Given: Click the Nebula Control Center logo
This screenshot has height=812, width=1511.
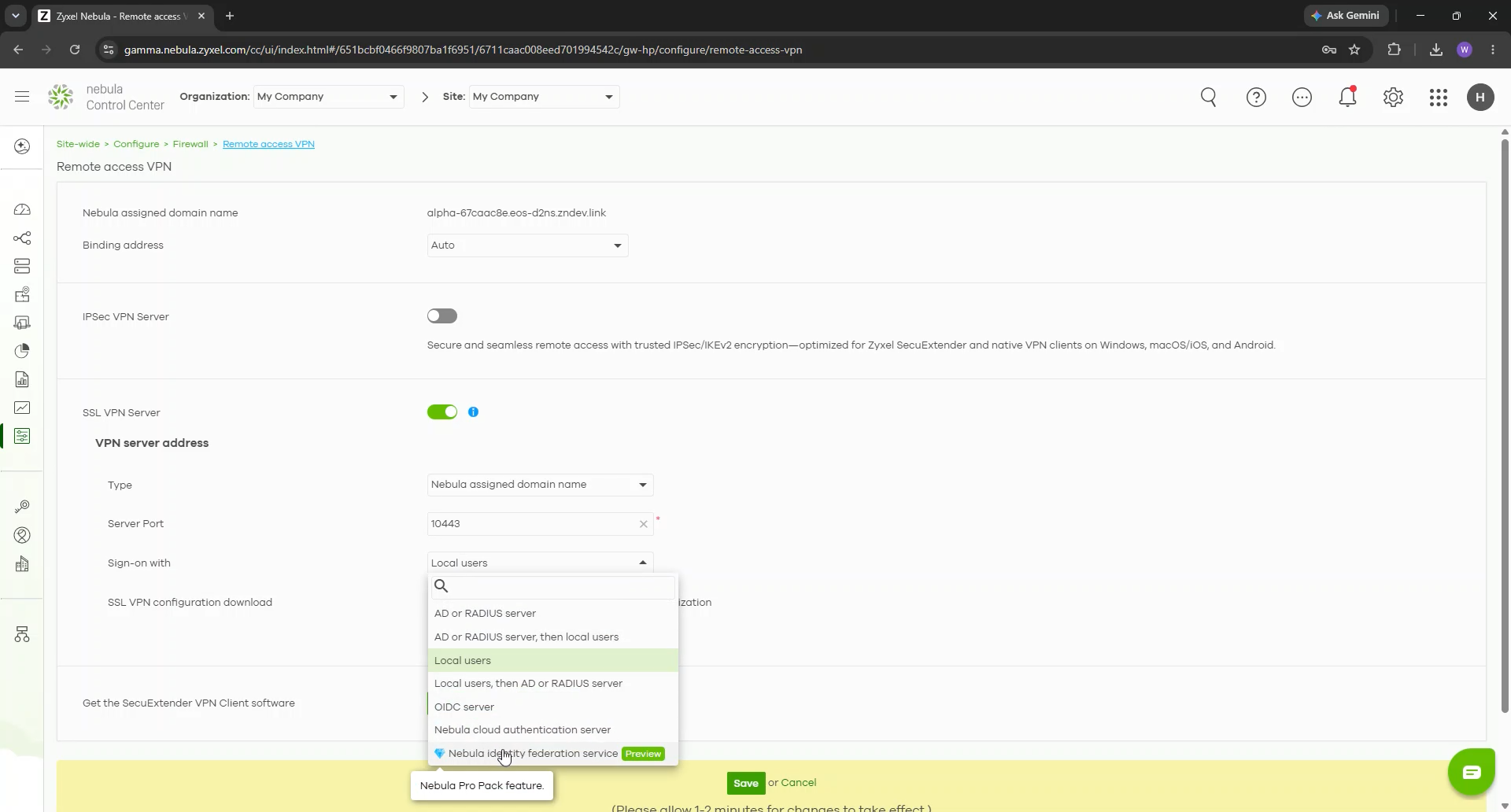Looking at the screenshot, I should click(x=106, y=97).
